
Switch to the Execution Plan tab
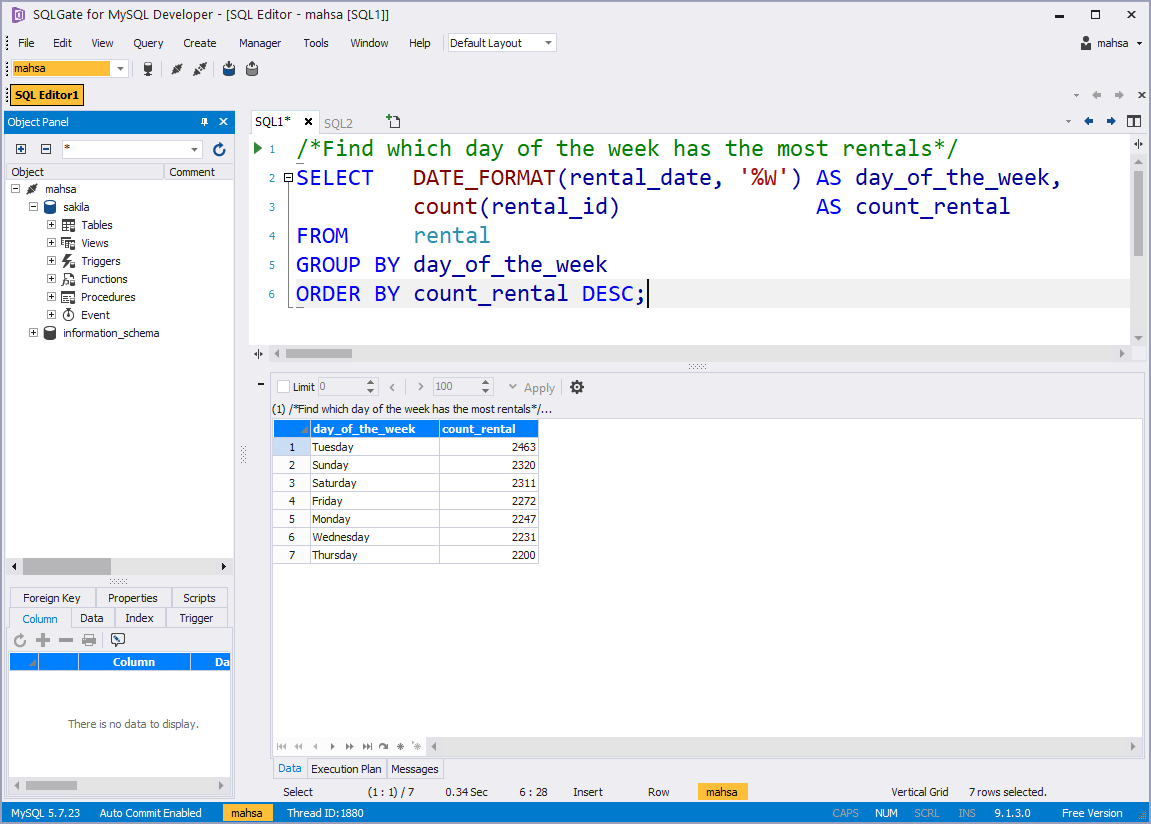(x=346, y=769)
